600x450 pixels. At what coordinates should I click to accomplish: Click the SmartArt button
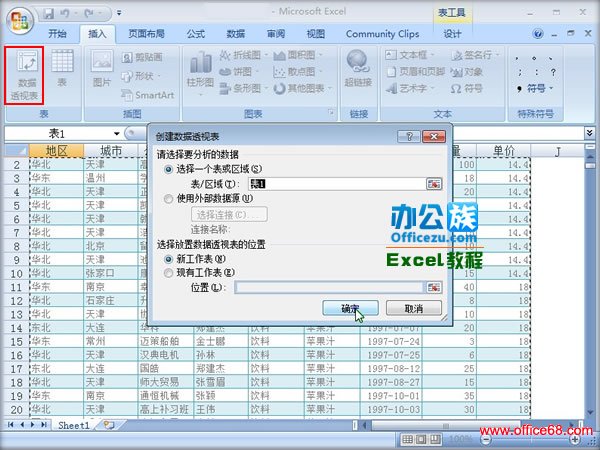[148, 95]
